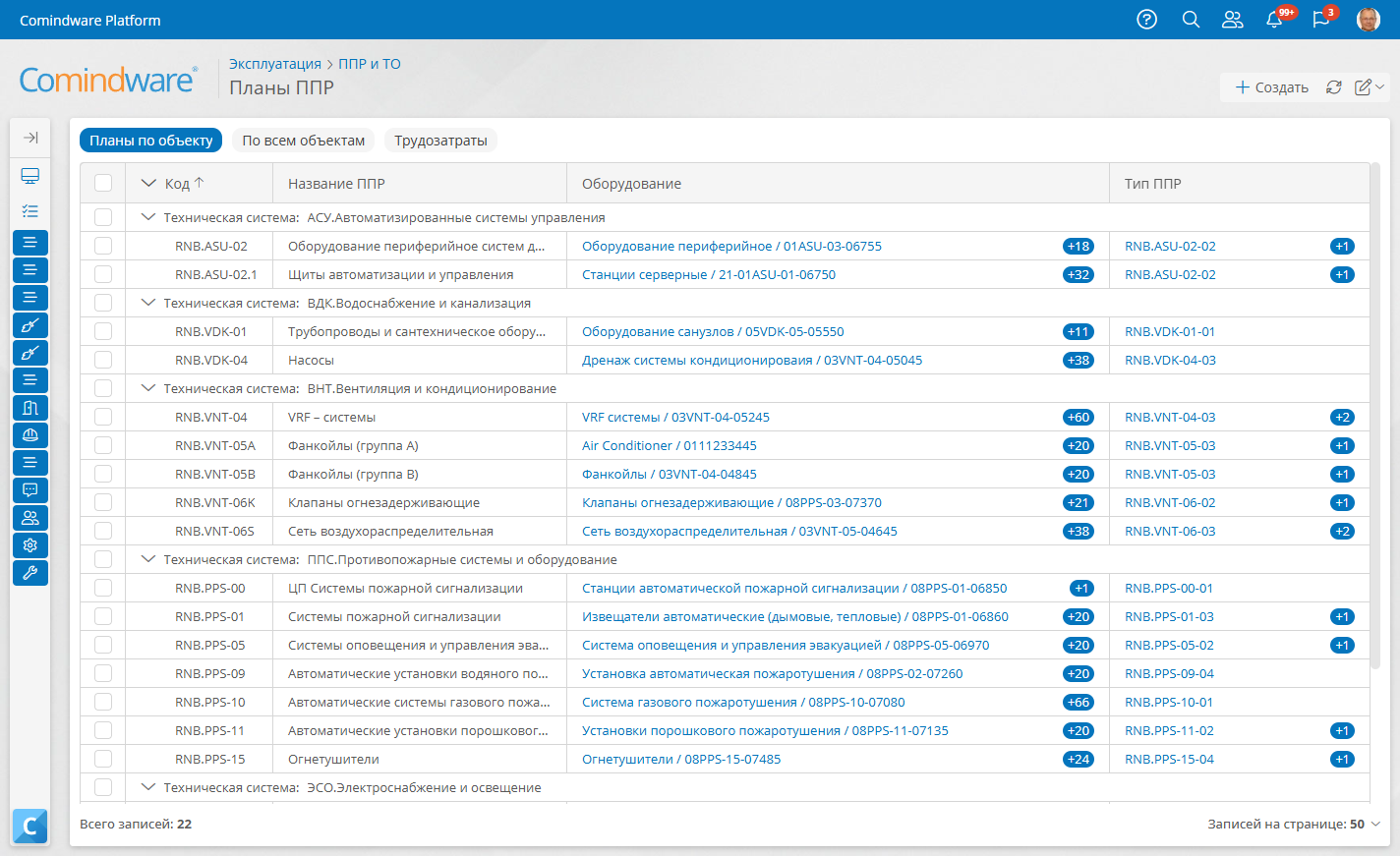Screen dimensions: 1400x856
Task: Open the door icon in sidebar
Action: pyautogui.click(x=30, y=408)
